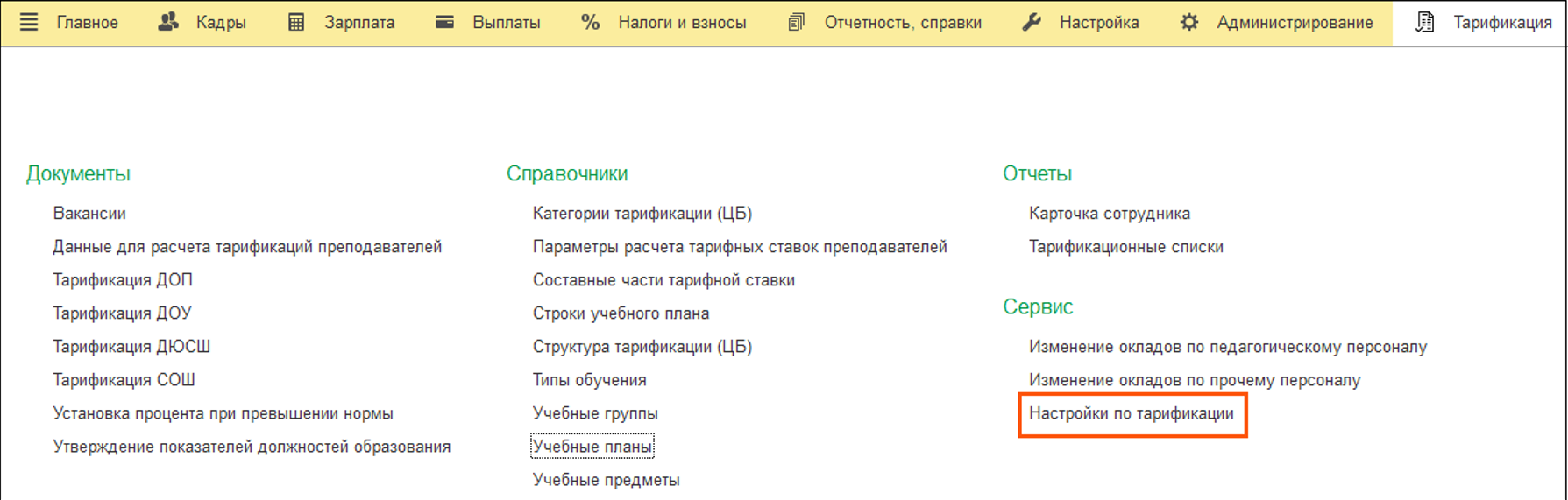Open the Учебные планы reference
This screenshot has height=500, width=1568.
point(592,447)
